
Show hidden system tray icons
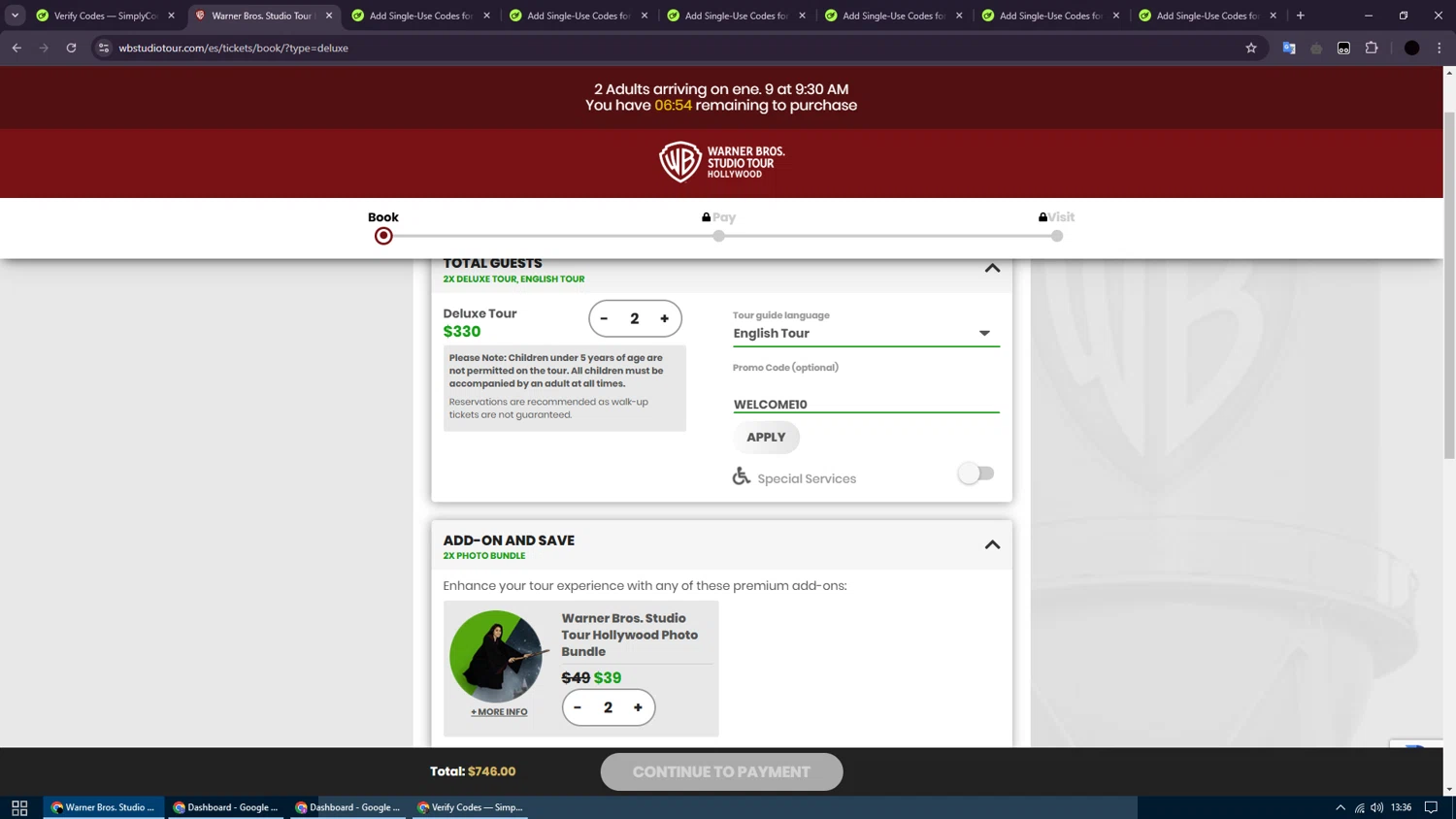click(x=1340, y=807)
